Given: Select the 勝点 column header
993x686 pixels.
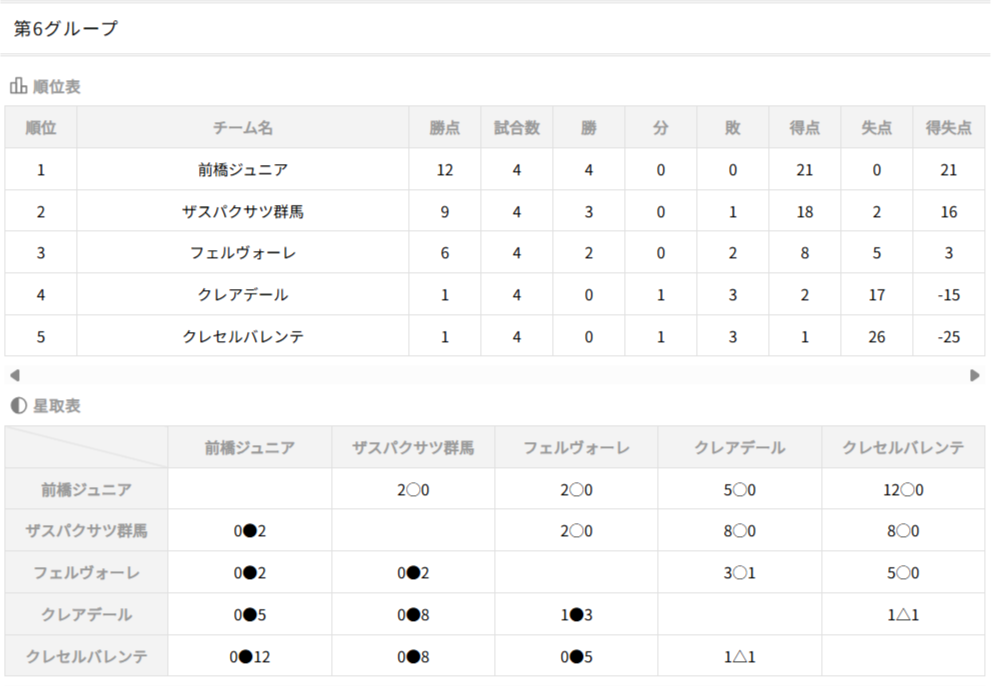Looking at the screenshot, I should [445, 128].
